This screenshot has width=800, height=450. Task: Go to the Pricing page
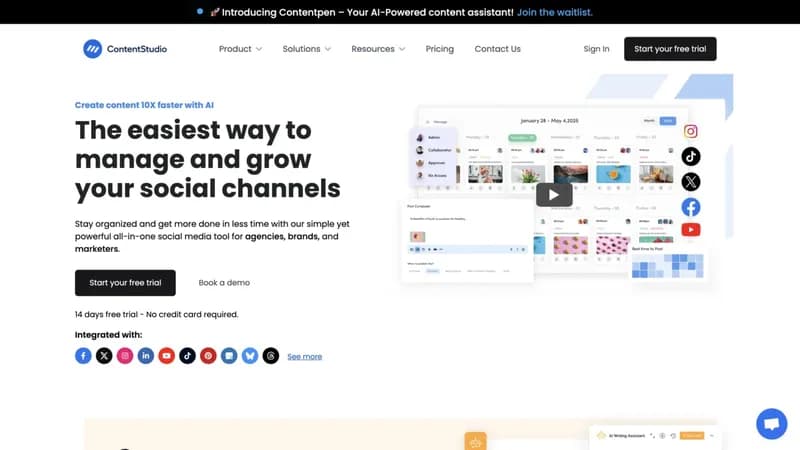(x=439, y=49)
